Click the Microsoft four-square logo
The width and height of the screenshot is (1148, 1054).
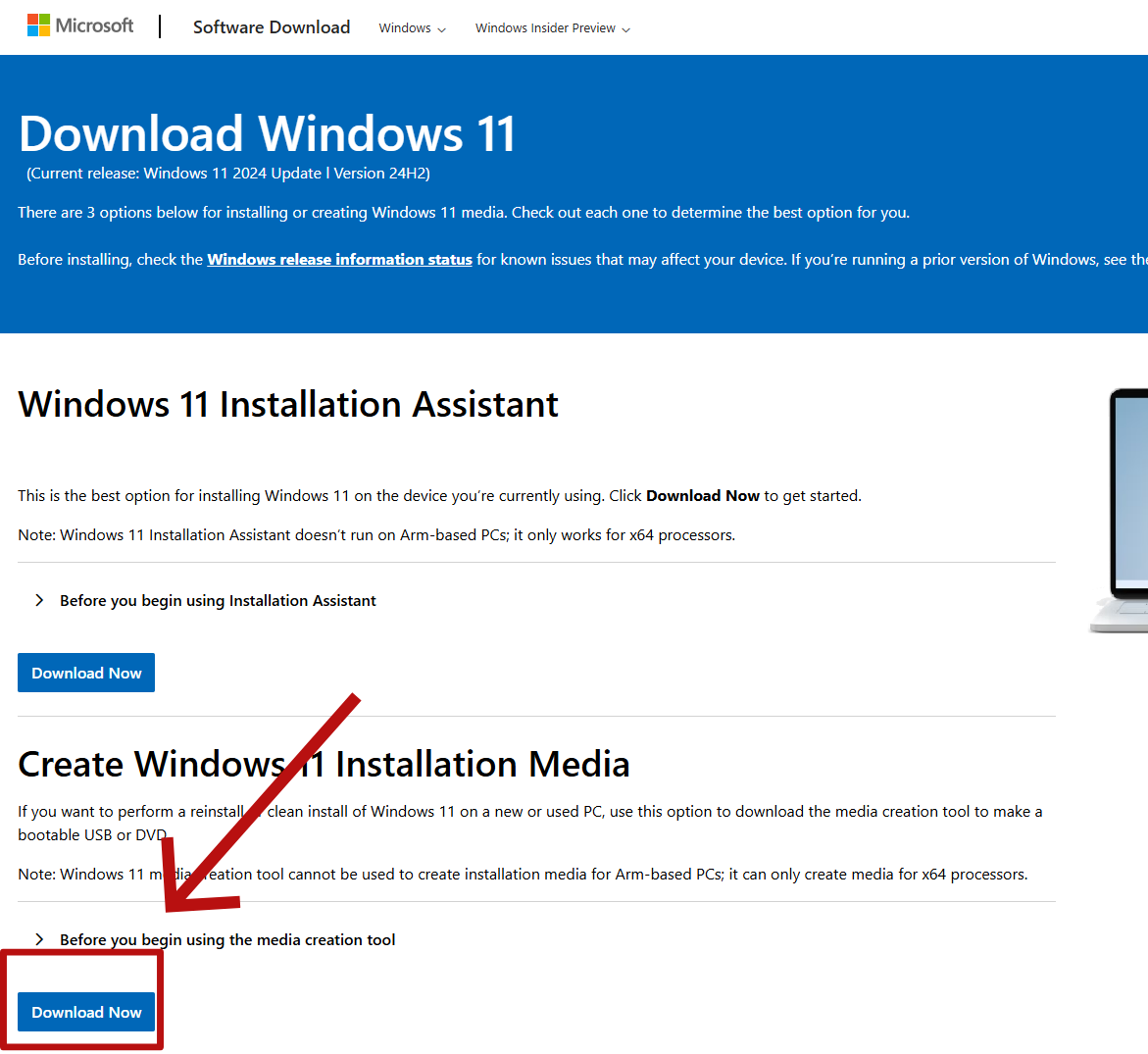pos(38,25)
